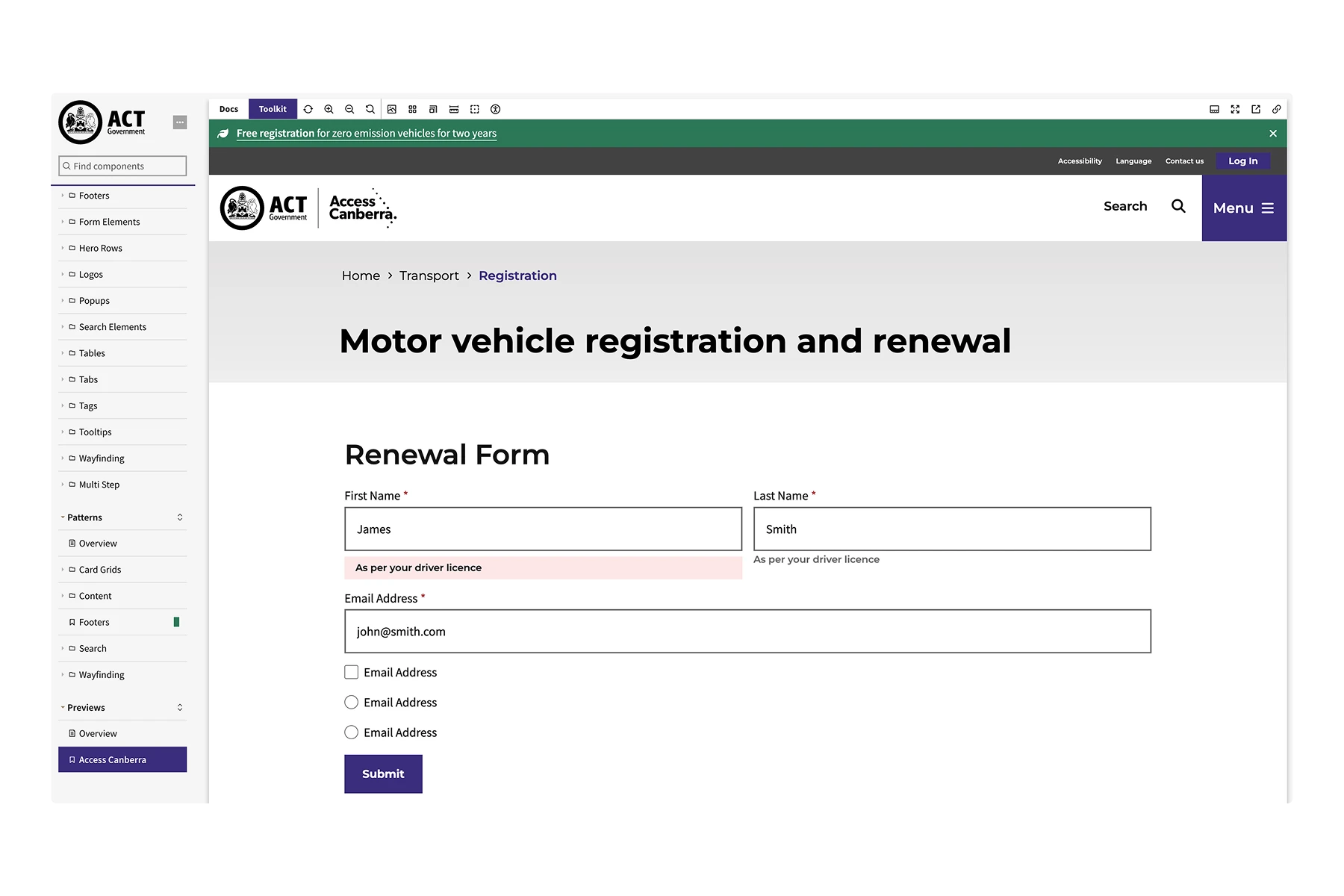Follow the Free registration banner link
The width and height of the screenshot is (1344, 896).
[366, 134]
